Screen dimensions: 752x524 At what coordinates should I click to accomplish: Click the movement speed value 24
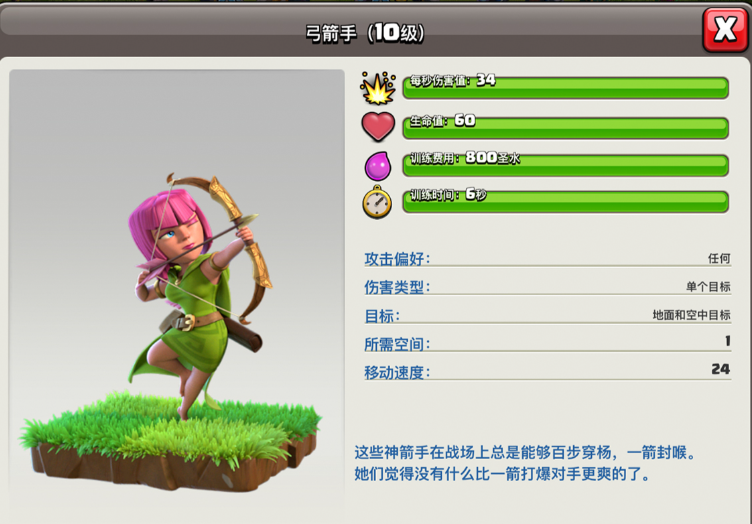[x=721, y=369]
